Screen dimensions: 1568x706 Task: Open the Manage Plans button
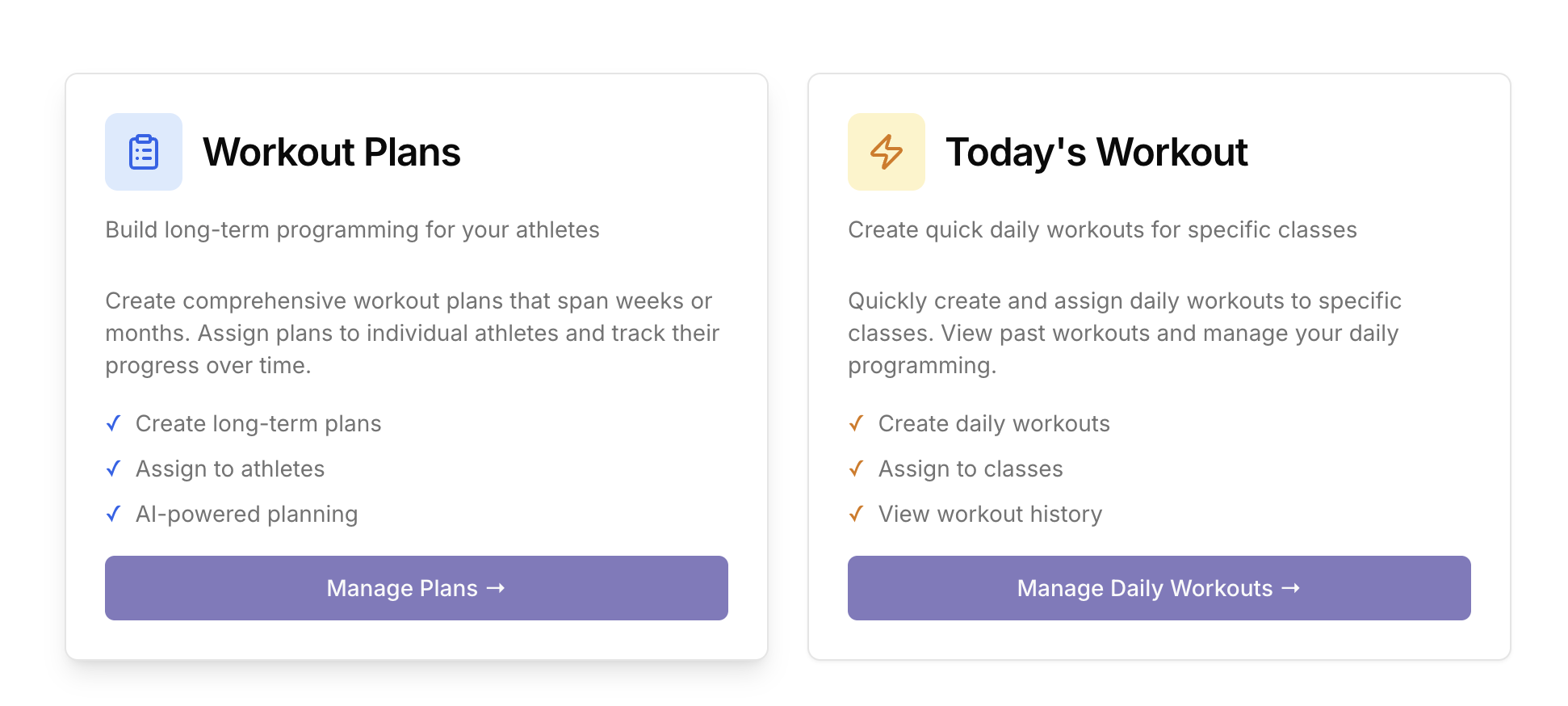pyautogui.click(x=416, y=588)
